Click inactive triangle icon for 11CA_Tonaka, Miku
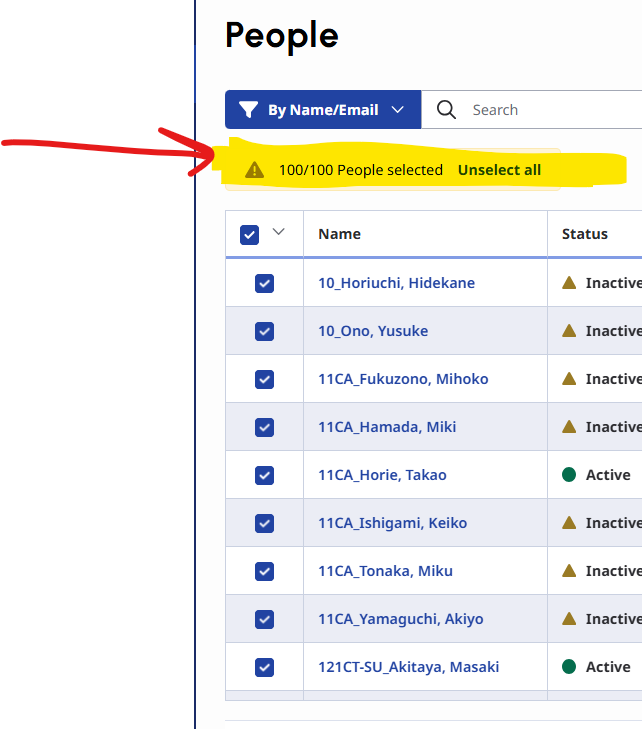The image size is (642, 729). click(x=569, y=570)
